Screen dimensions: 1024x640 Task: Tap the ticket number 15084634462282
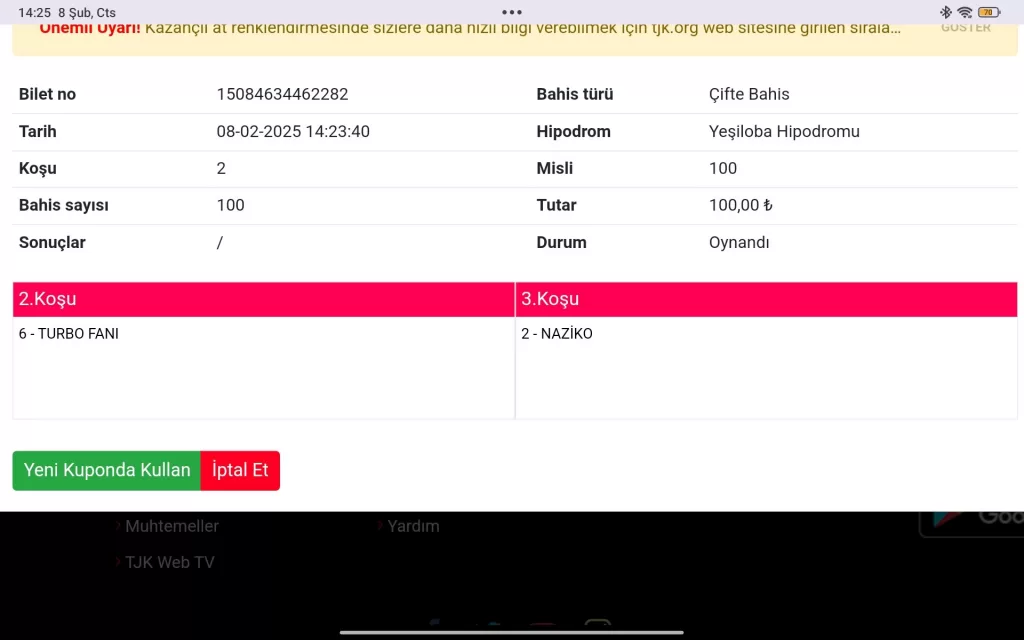[282, 94]
